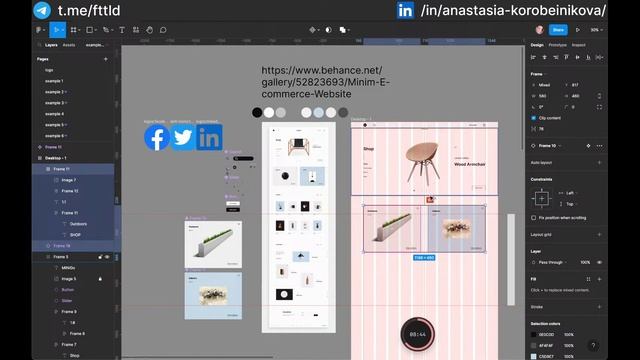Image resolution: width=640 pixels, height=360 pixels.
Task: Select the 'Desktop - 1' layer
Action: [x=56, y=158]
